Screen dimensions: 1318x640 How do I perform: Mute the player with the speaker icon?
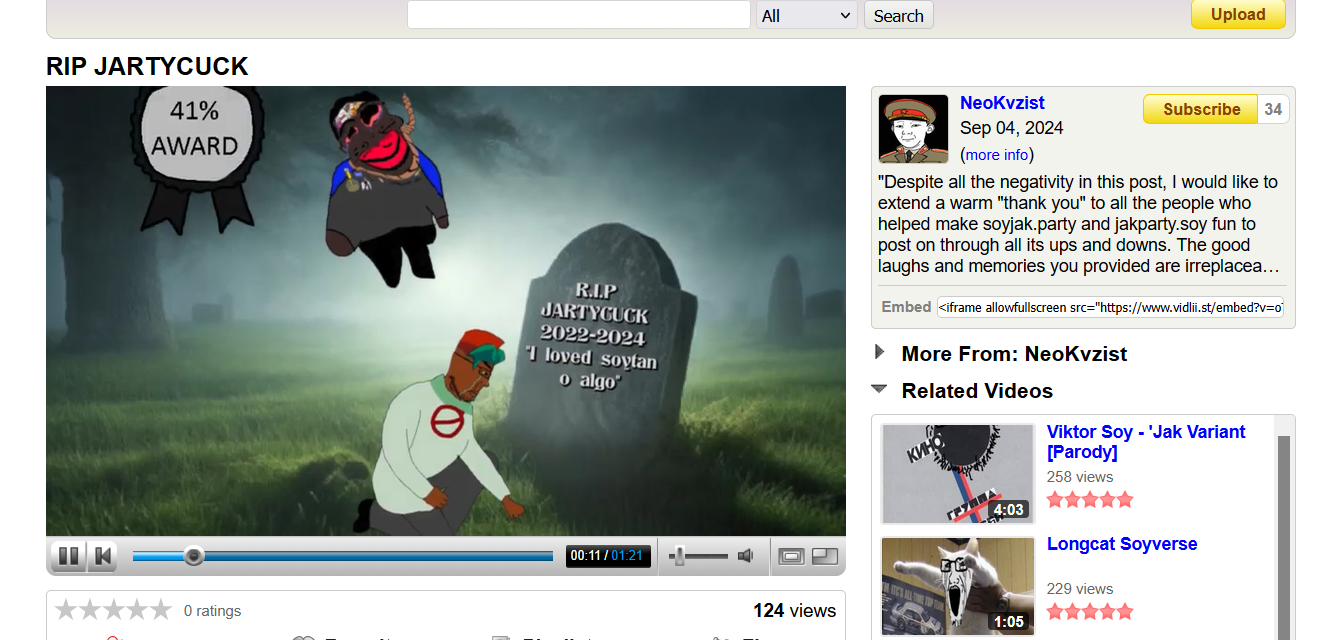coord(745,556)
